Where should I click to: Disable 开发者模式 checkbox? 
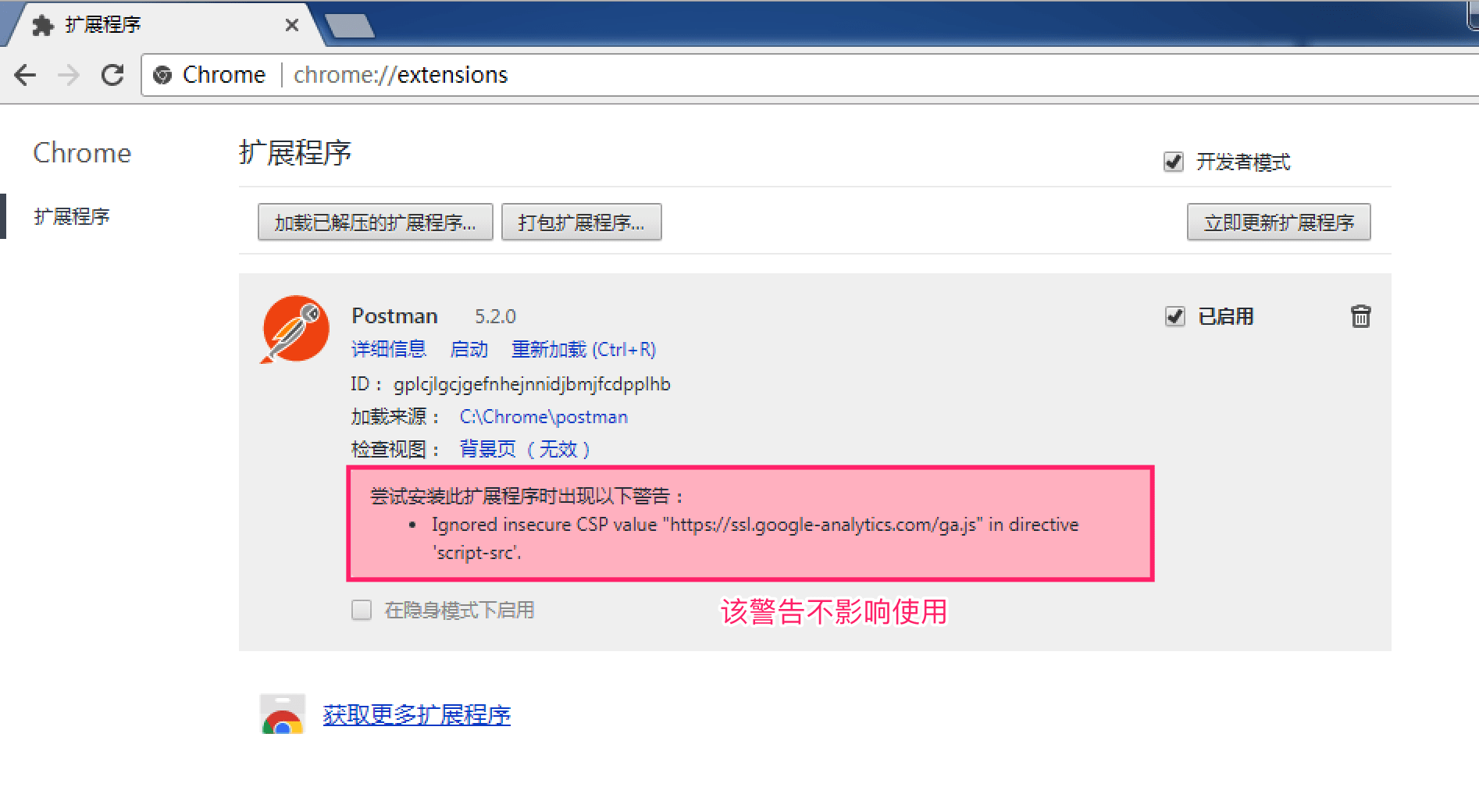(1174, 162)
